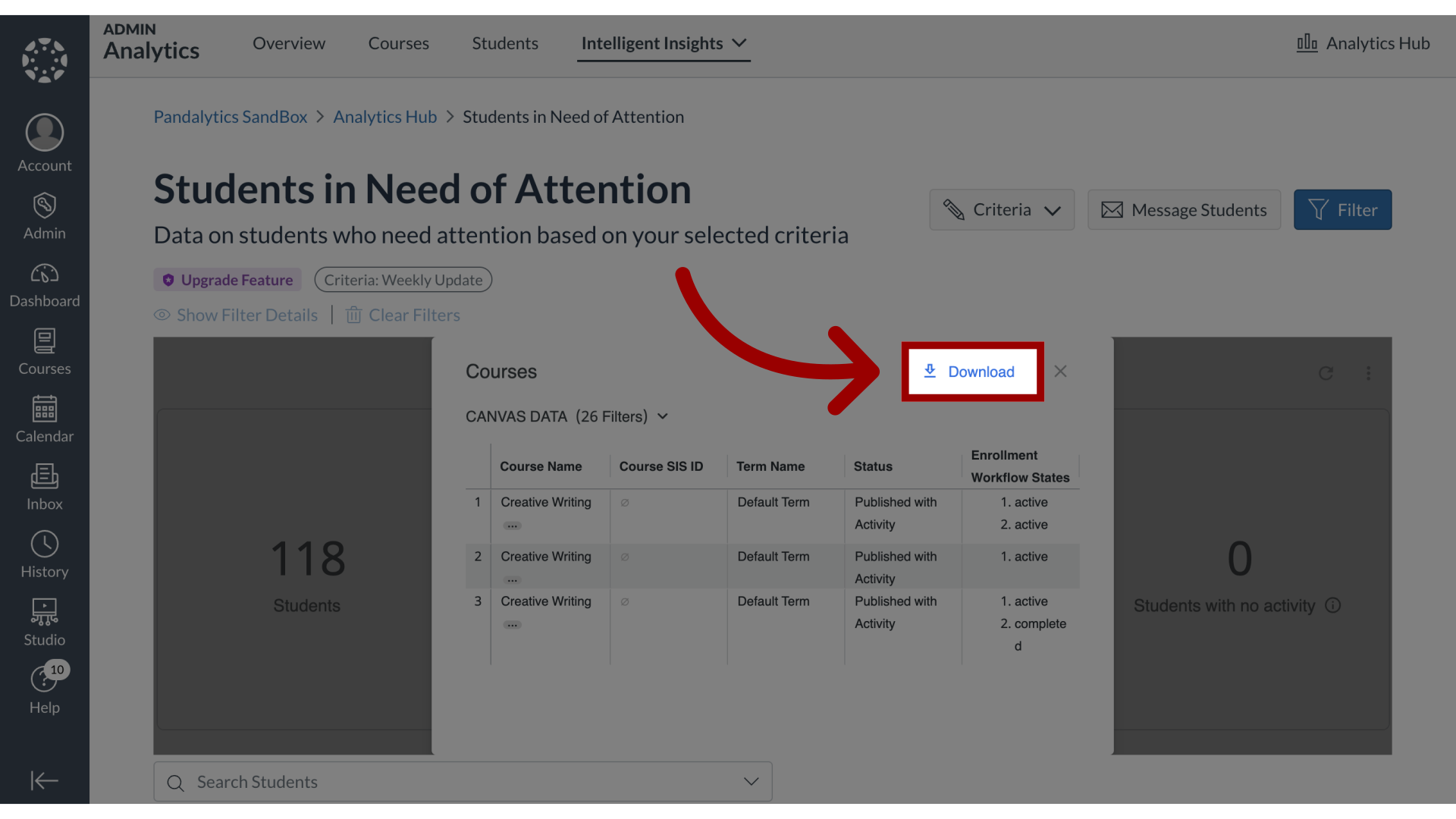Navigate to Courses via sidebar icon

coord(44,351)
